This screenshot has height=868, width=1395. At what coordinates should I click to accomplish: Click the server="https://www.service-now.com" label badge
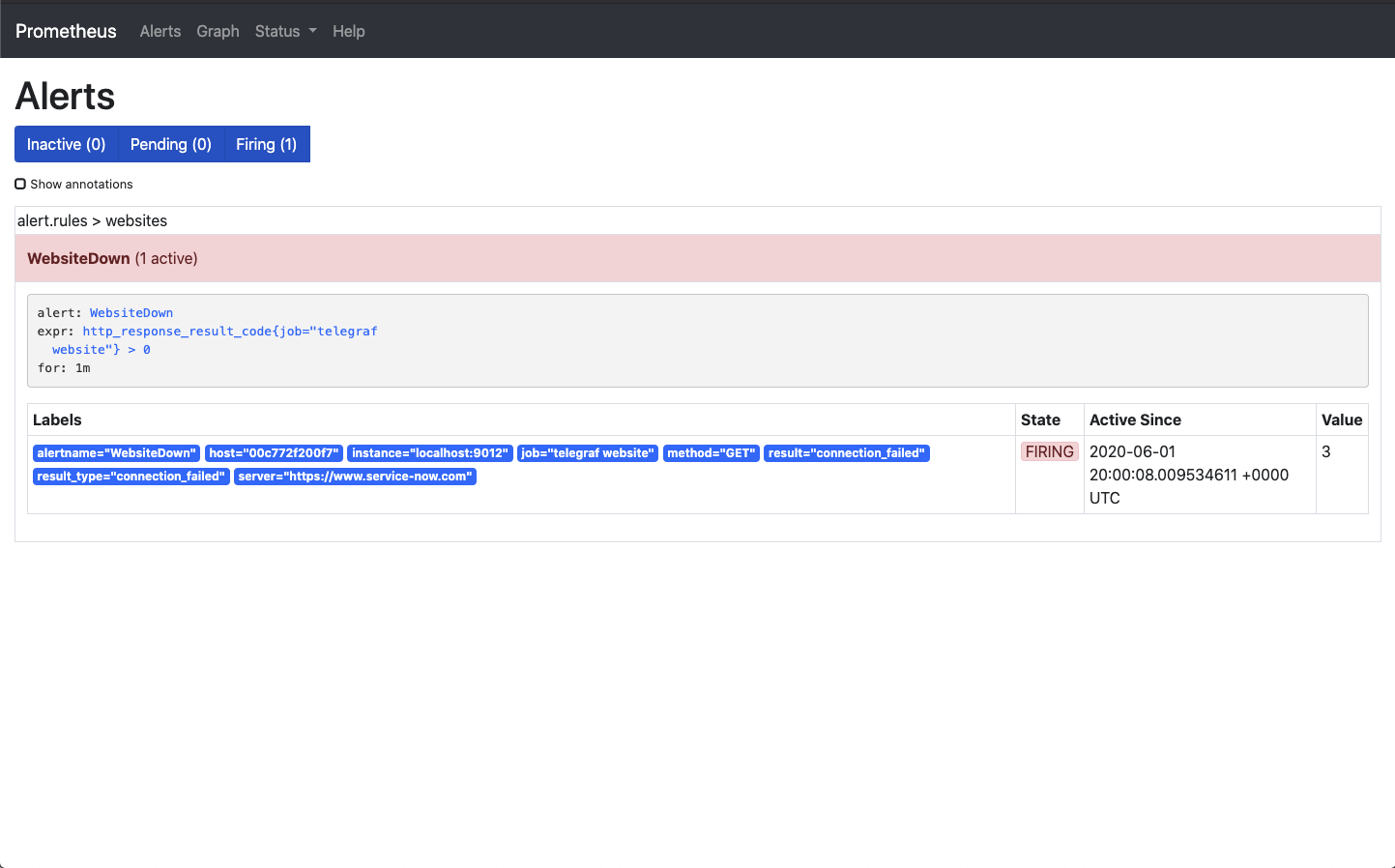[x=354, y=476]
